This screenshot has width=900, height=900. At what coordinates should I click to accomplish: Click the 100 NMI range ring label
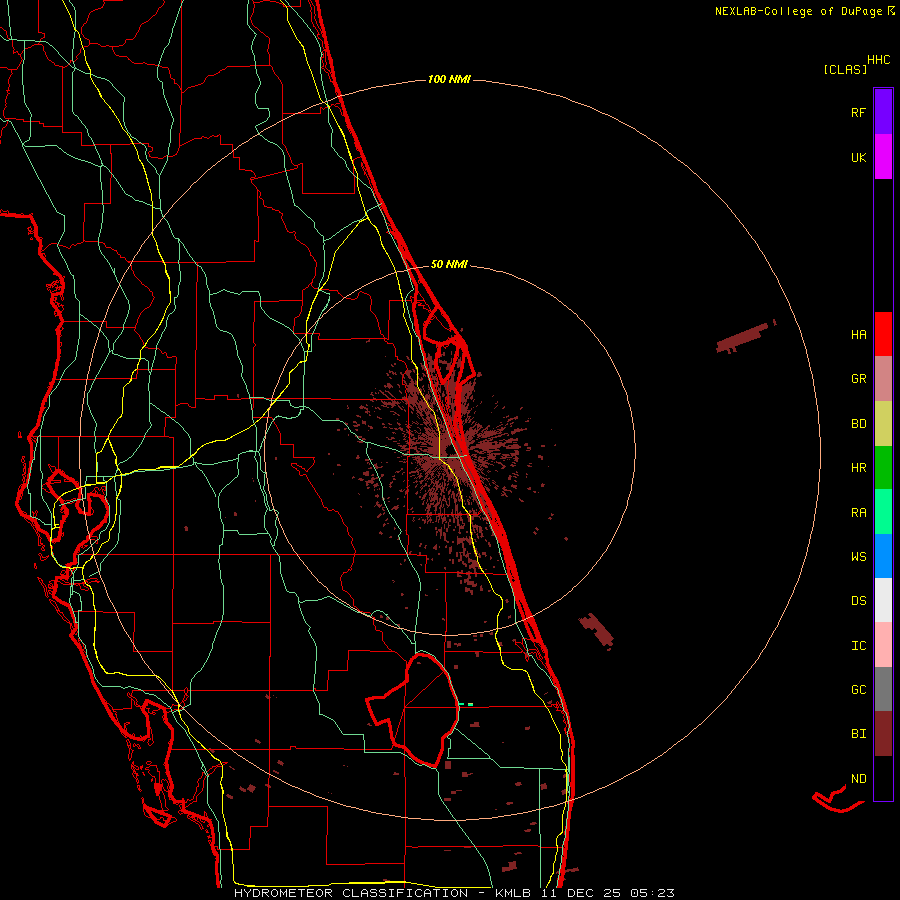[x=449, y=79]
